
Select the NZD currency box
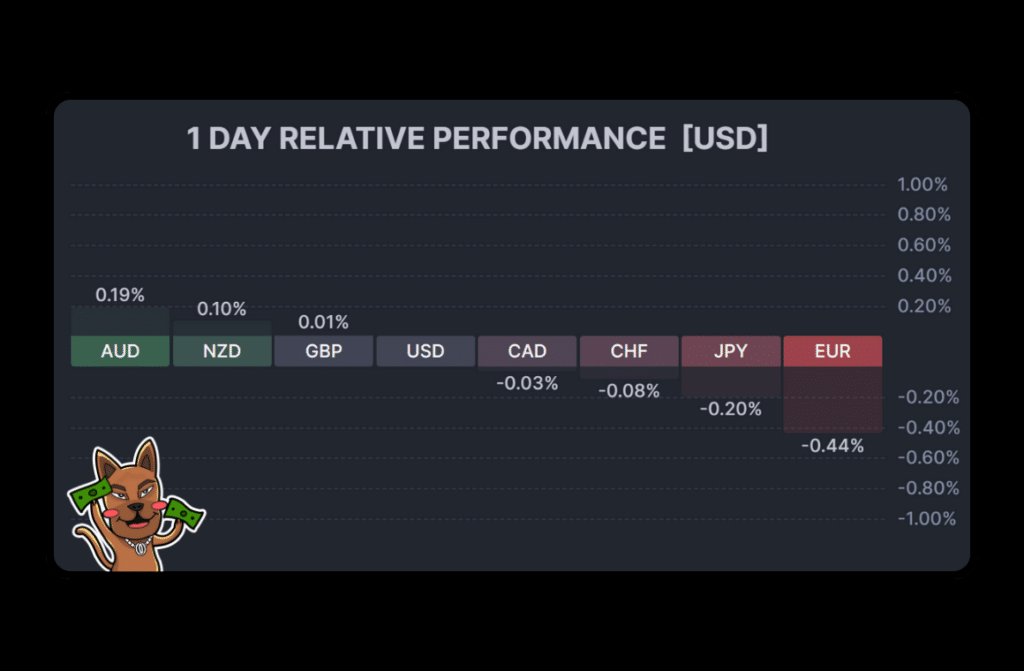tap(222, 351)
